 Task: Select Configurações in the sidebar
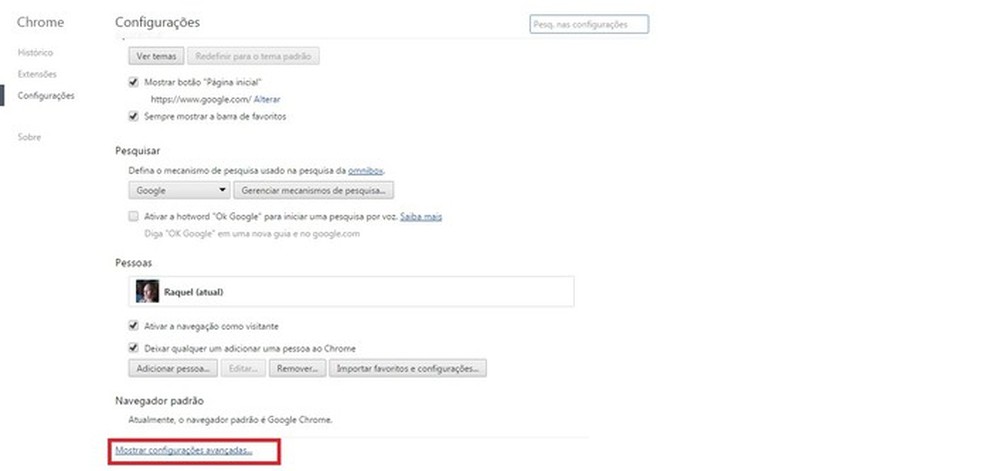point(46,96)
